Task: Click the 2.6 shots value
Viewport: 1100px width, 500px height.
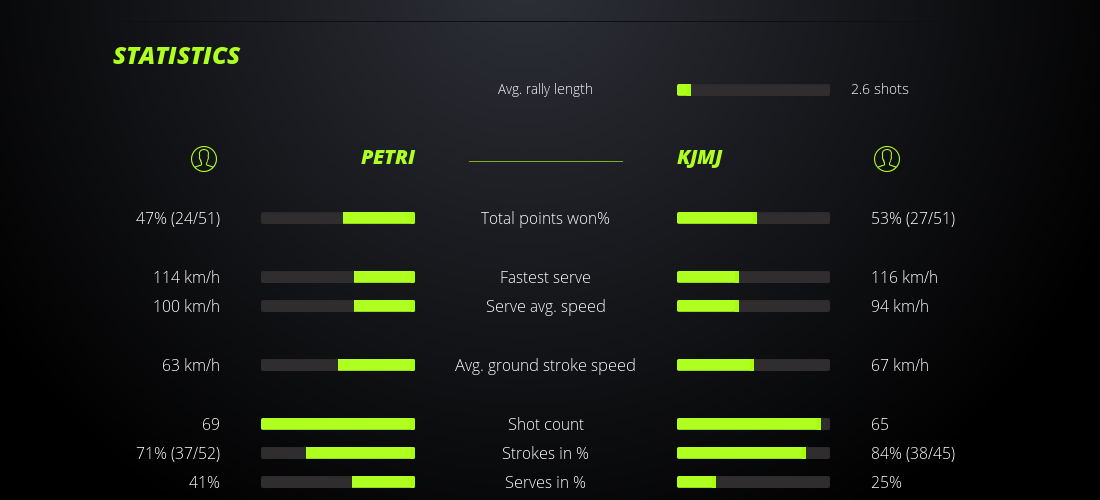Action: point(879,89)
